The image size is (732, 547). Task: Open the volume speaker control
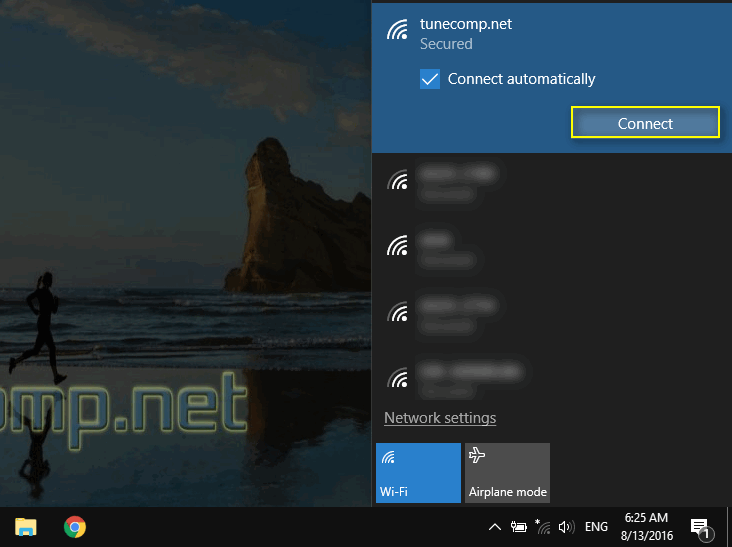pos(567,527)
